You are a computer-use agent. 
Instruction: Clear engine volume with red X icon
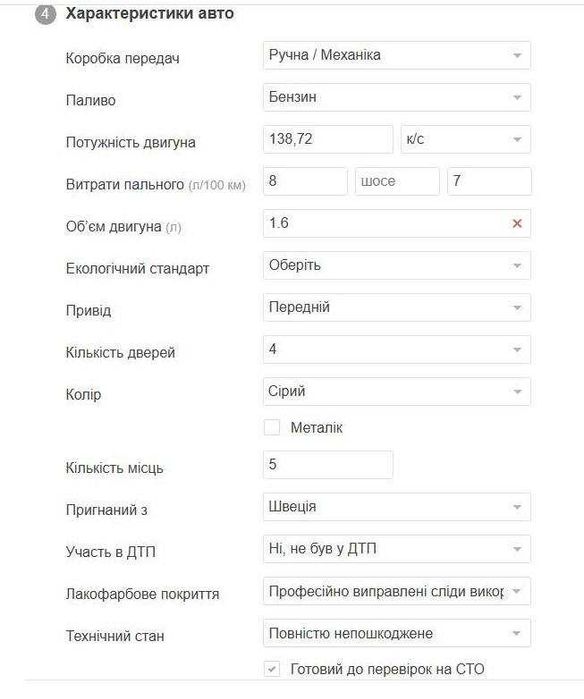point(517,223)
